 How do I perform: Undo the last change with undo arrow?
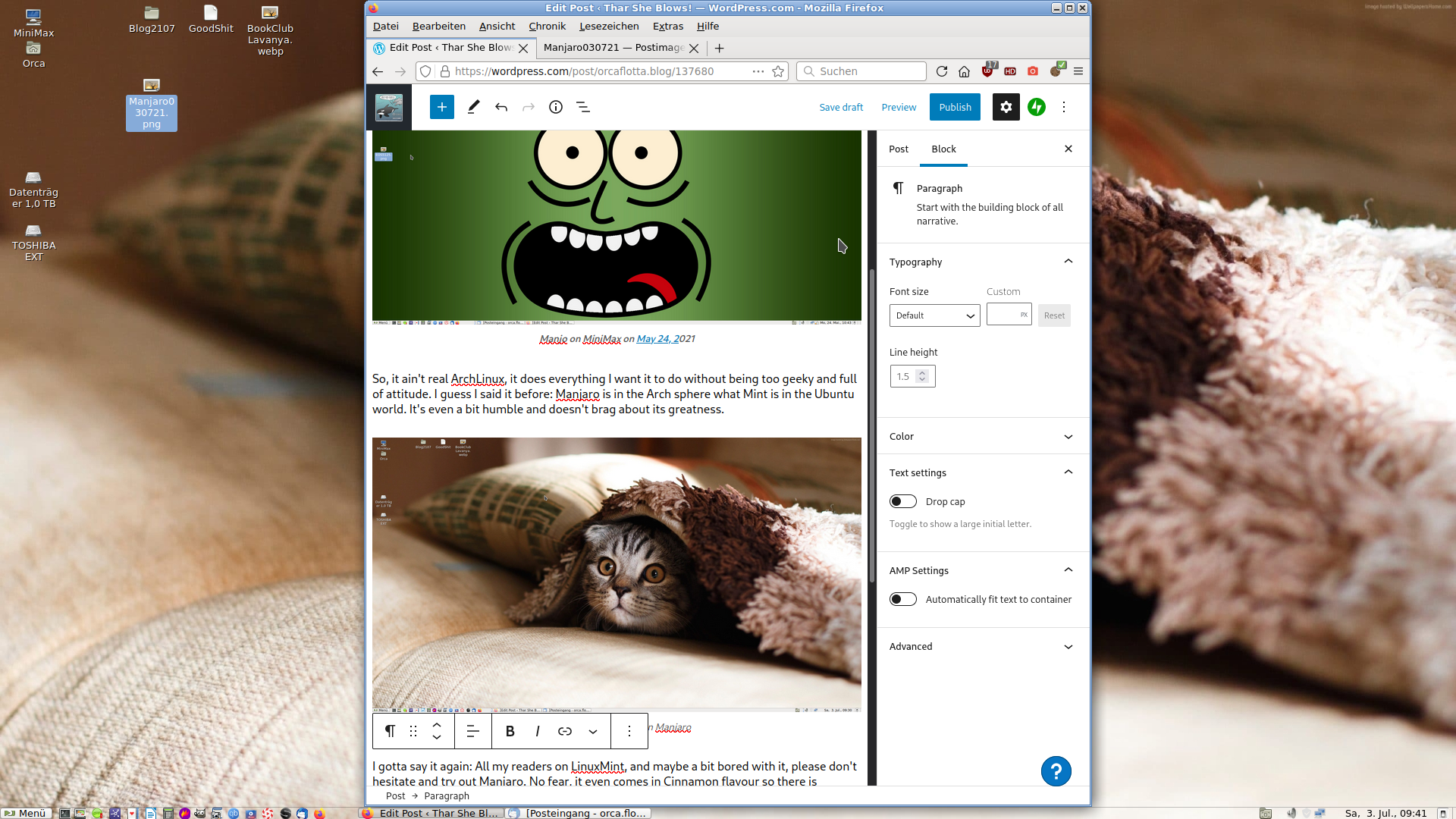(x=501, y=107)
